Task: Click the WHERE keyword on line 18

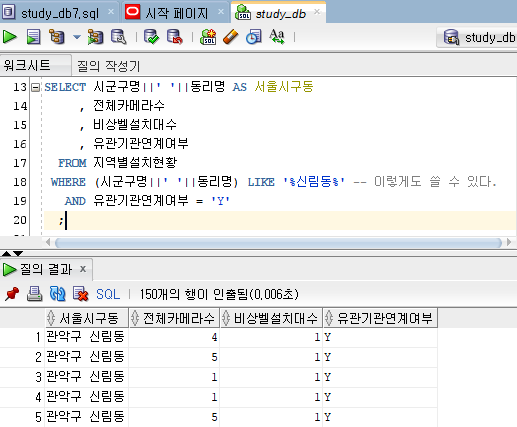Action: pos(68,182)
